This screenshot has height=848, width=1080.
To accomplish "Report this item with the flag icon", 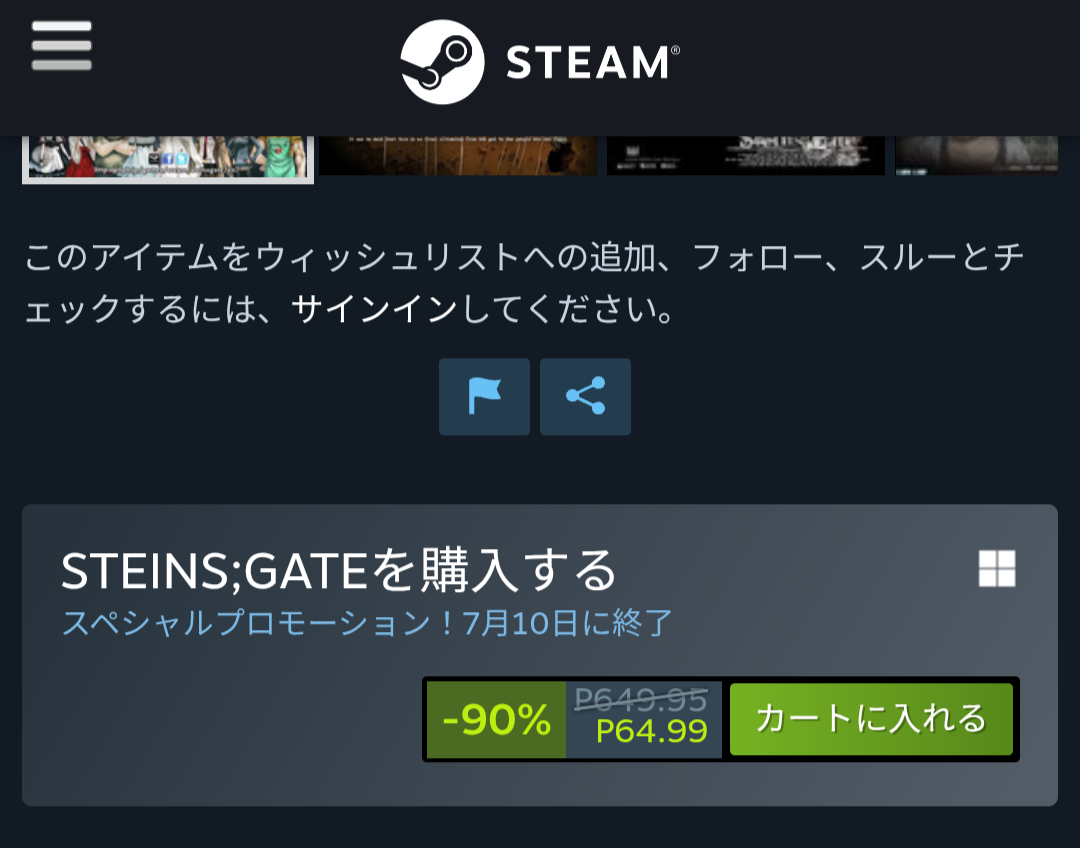I will (x=484, y=396).
